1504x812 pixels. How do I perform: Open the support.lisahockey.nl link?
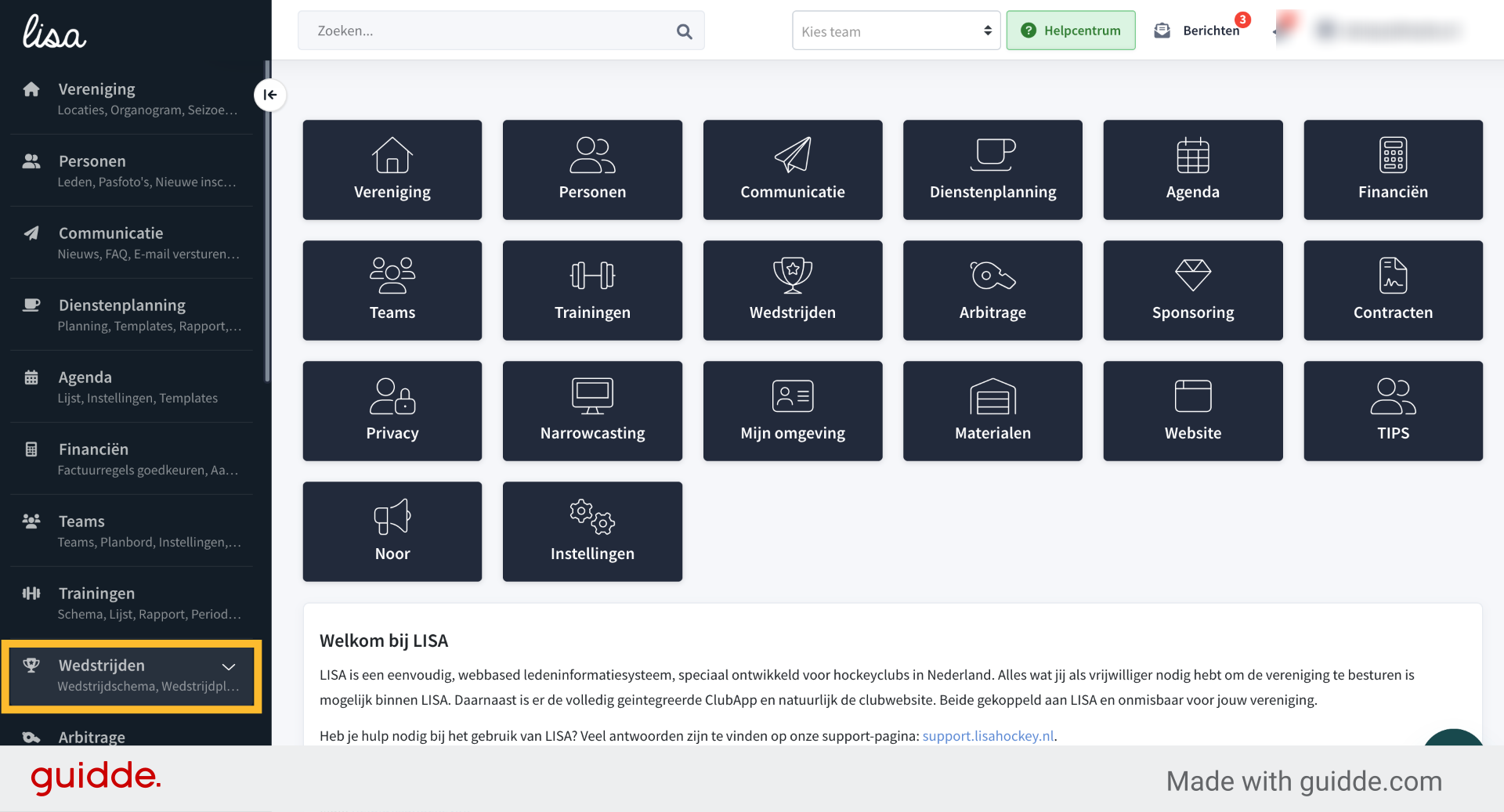click(x=988, y=736)
